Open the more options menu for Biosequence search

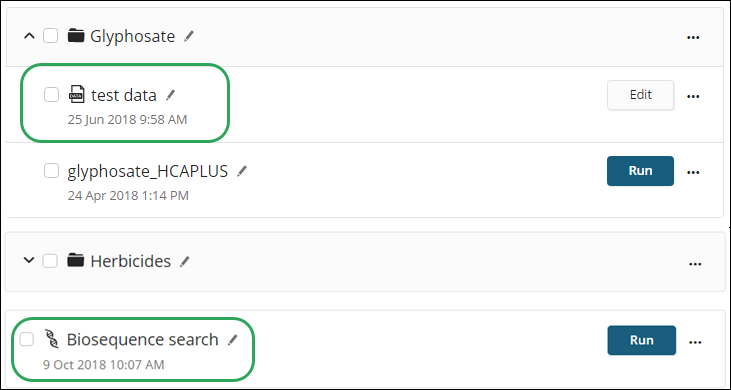(x=695, y=342)
